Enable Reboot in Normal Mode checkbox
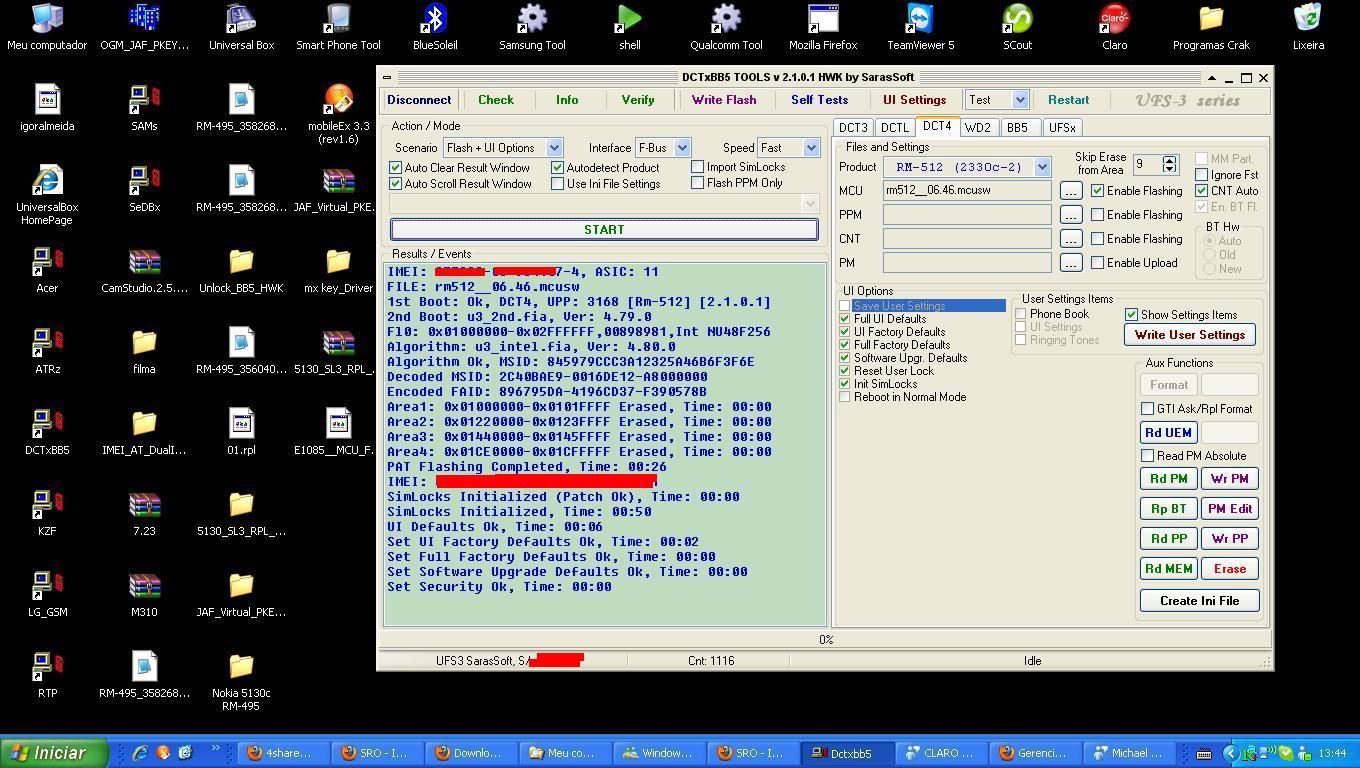The width and height of the screenshot is (1360, 768). (845, 397)
